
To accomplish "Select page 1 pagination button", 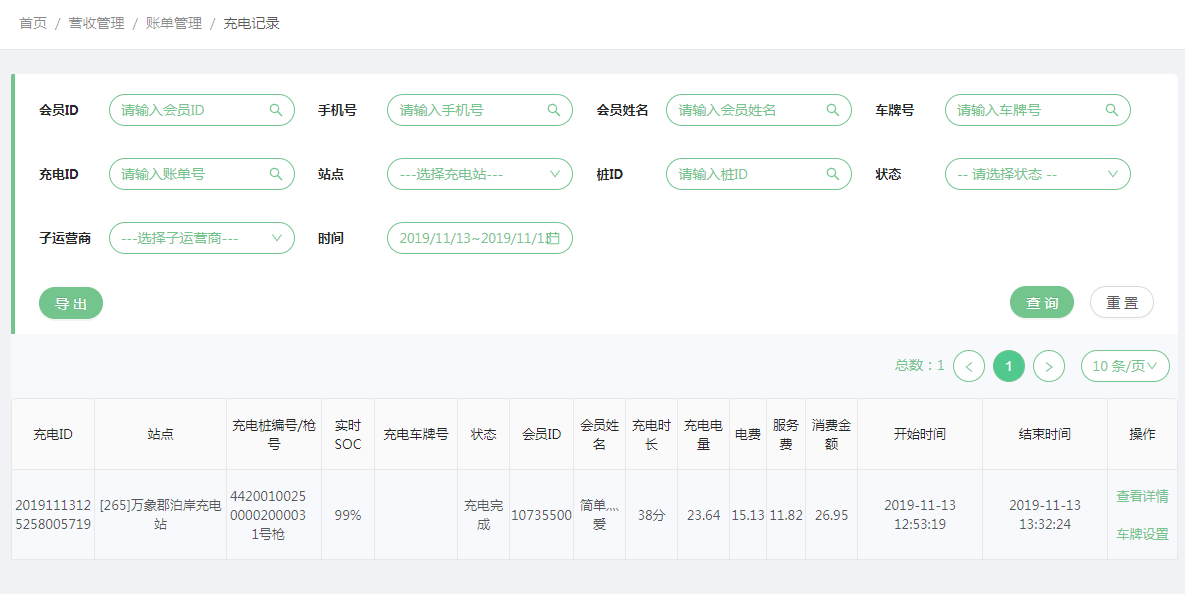I will point(1009,367).
